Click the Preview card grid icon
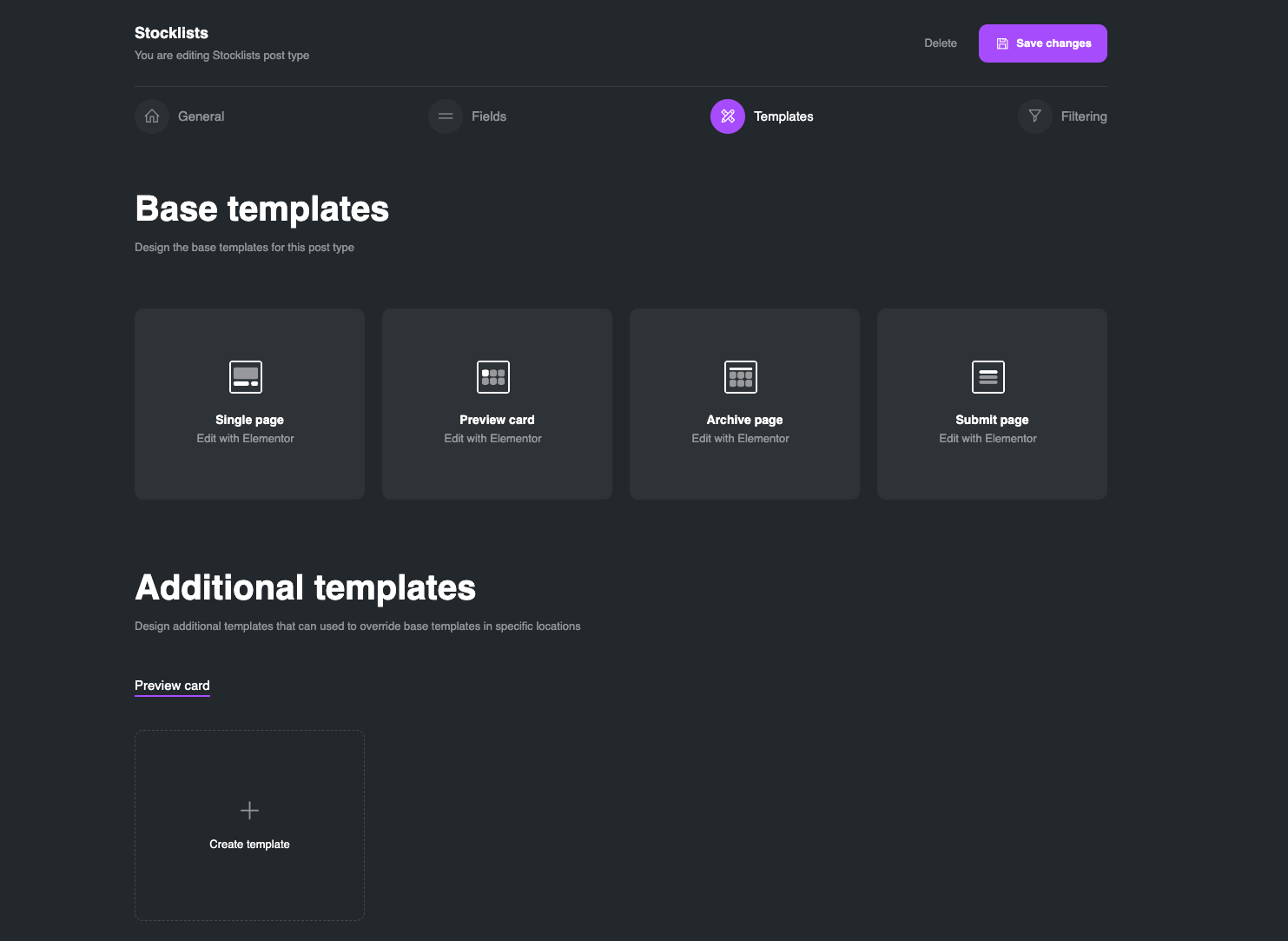This screenshot has height=941, width=1288. coord(493,376)
